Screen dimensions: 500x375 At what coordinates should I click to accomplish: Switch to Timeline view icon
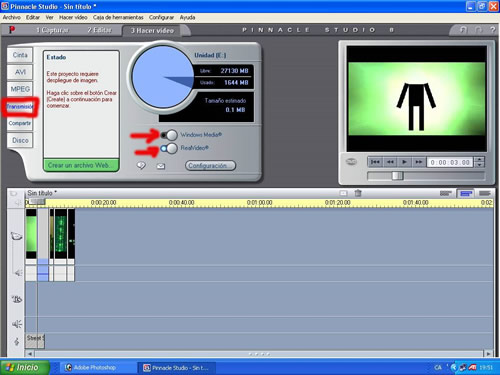click(x=466, y=194)
